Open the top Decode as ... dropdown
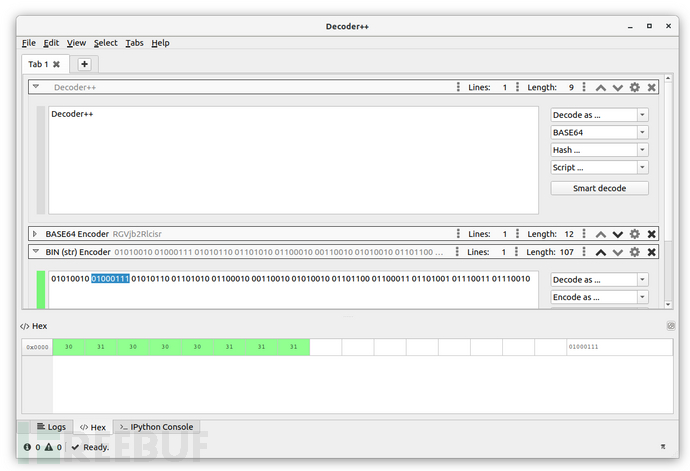The height and width of the screenshot is (471, 690). click(x=599, y=115)
